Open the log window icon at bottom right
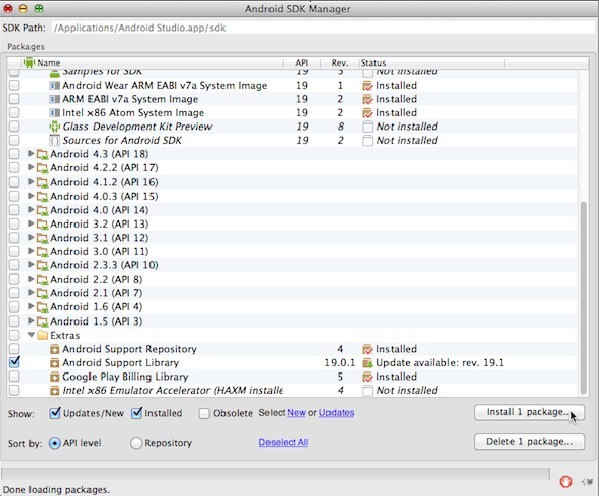599x496 pixels. pos(586,481)
